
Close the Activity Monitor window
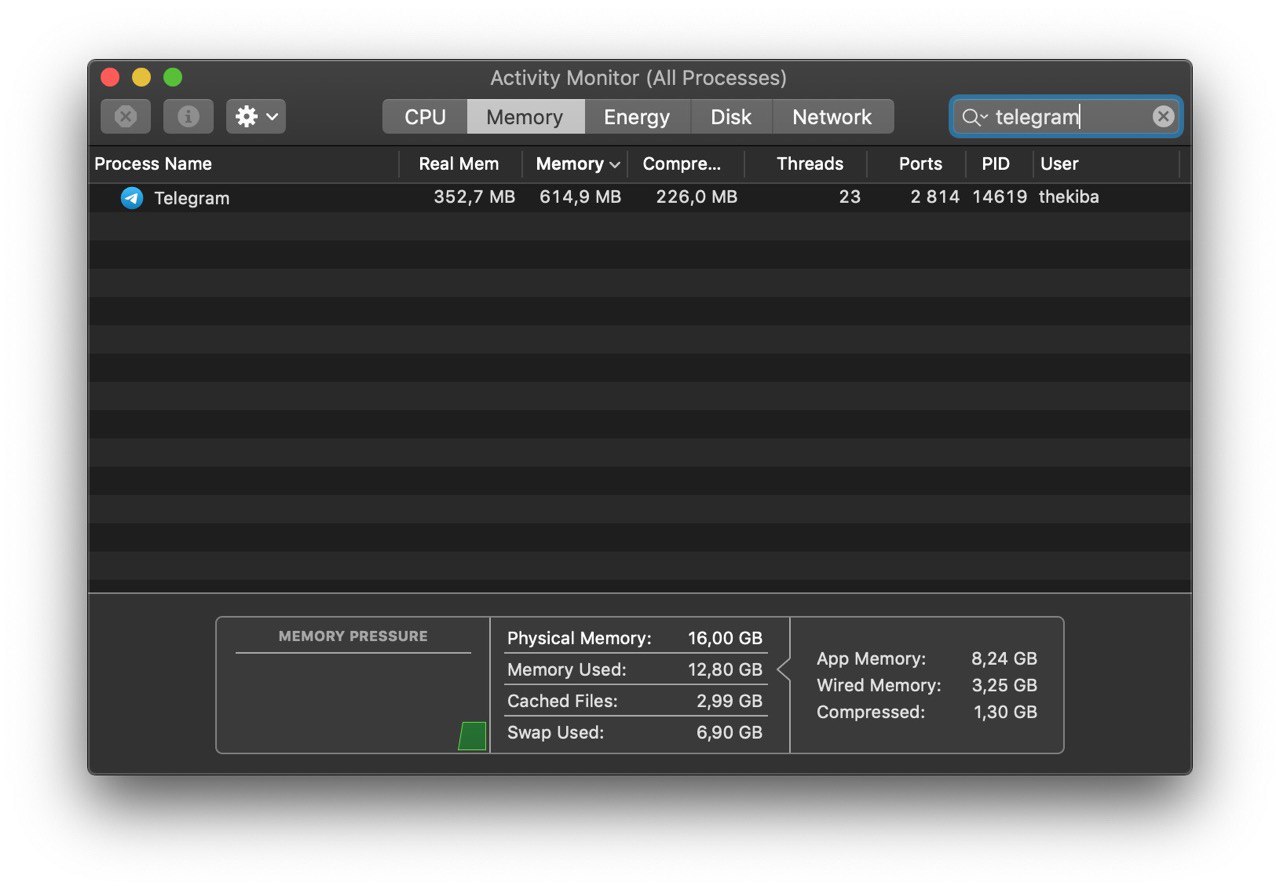[x=110, y=77]
